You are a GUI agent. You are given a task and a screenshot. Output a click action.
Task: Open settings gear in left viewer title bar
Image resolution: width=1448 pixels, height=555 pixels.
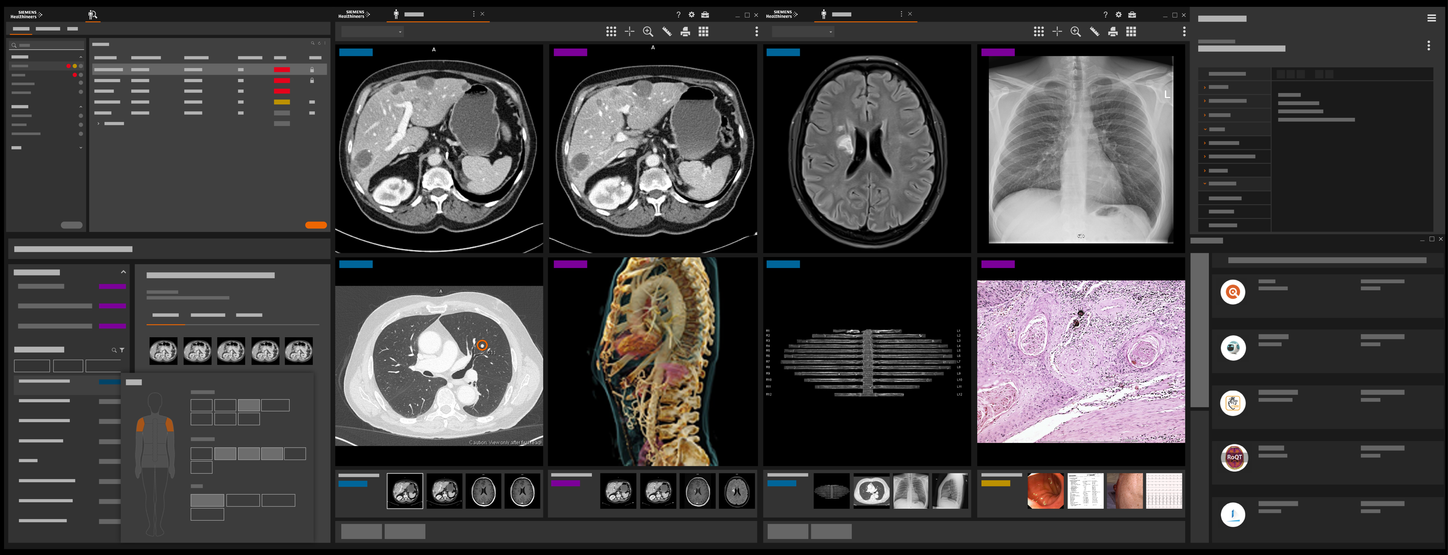click(x=691, y=15)
